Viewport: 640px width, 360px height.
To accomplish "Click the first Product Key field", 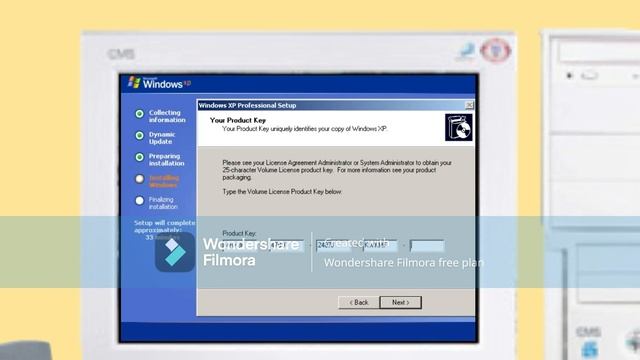I will [239, 246].
